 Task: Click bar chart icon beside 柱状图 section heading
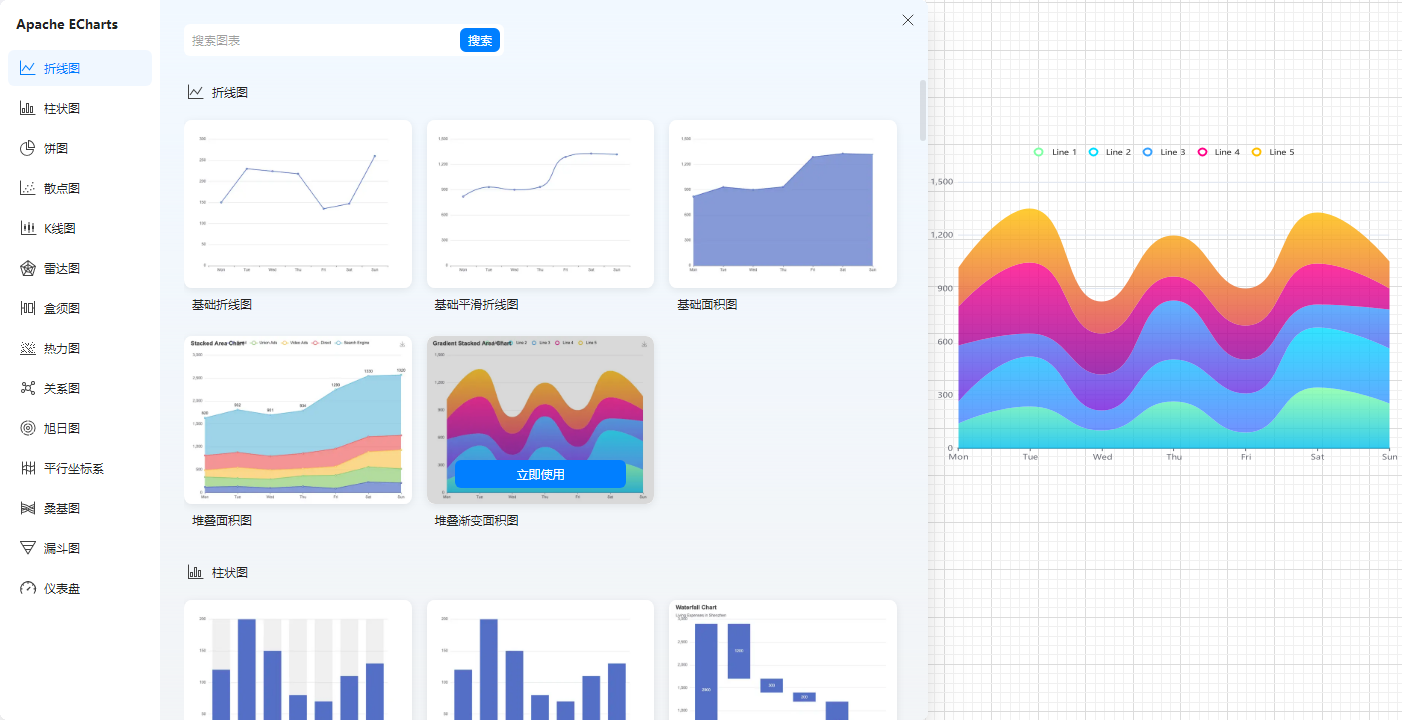[x=195, y=572]
